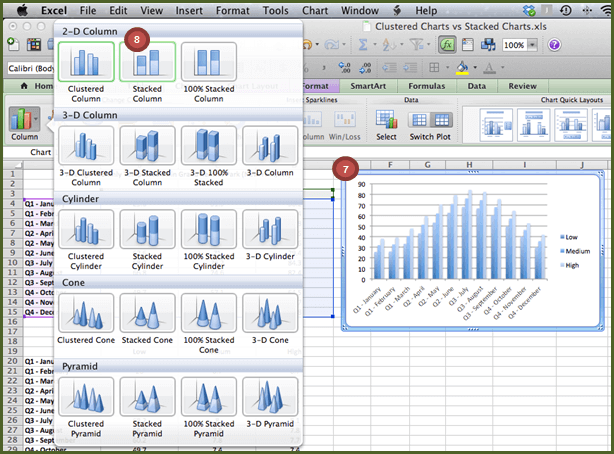
Task: Click the Low legend entry in chart
Action: pos(569,237)
